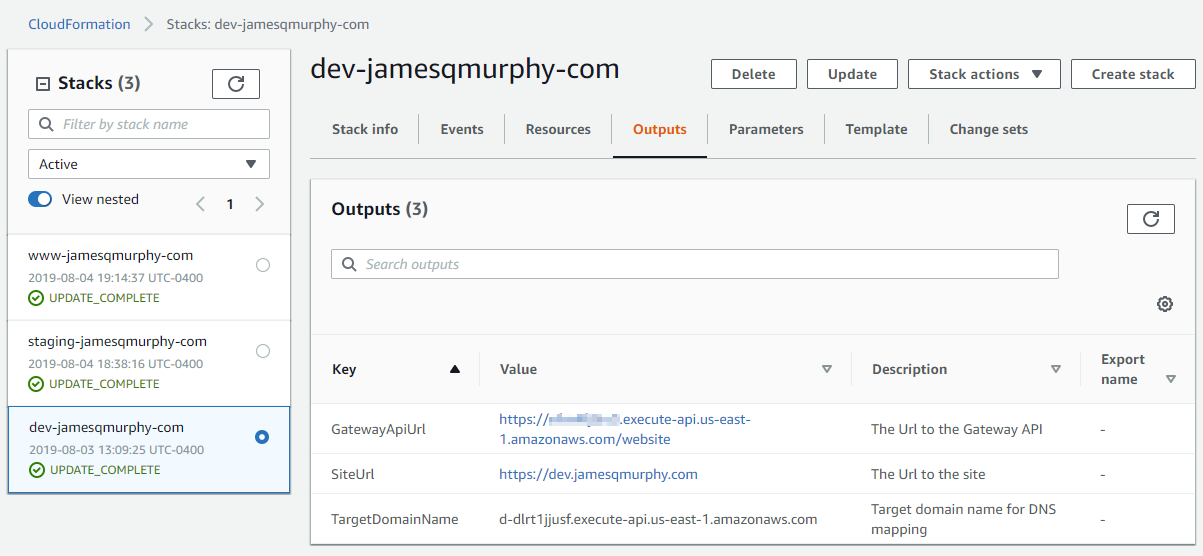Screen dimensions: 1203x556
Task: Click UPDATE_COMPLETE status of dev-jamesqmurphy-com
Action: [105, 470]
